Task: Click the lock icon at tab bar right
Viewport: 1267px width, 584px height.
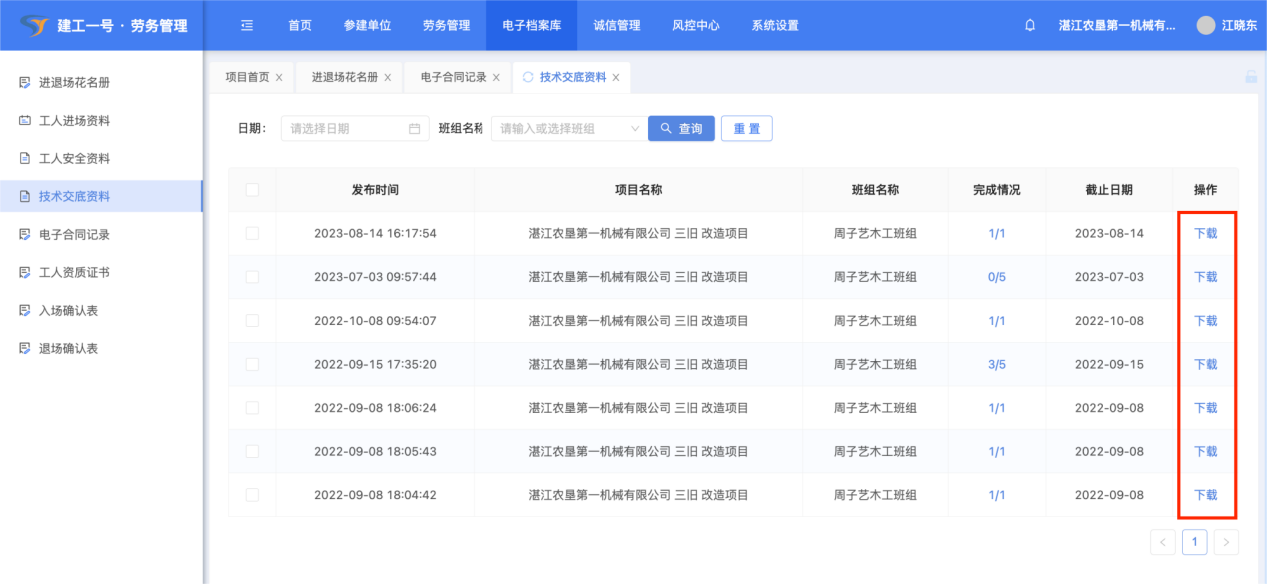Action: (1250, 77)
